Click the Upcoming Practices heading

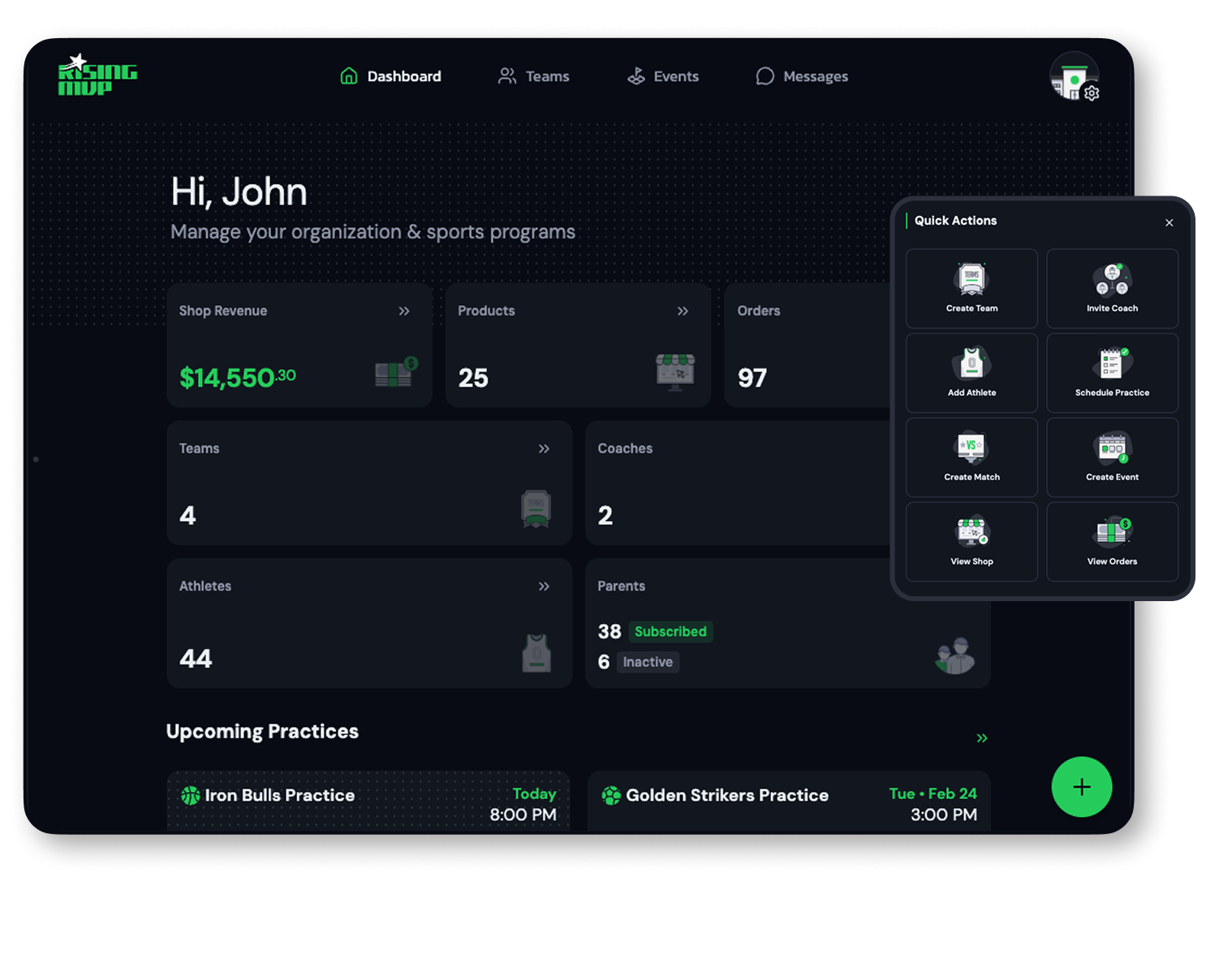tap(262, 732)
